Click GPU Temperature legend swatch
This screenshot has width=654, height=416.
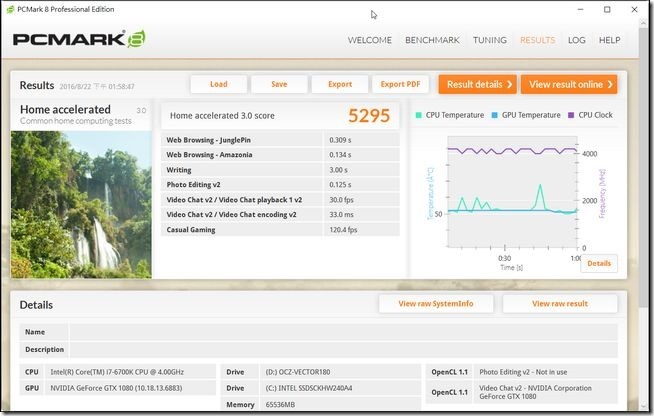[495, 115]
